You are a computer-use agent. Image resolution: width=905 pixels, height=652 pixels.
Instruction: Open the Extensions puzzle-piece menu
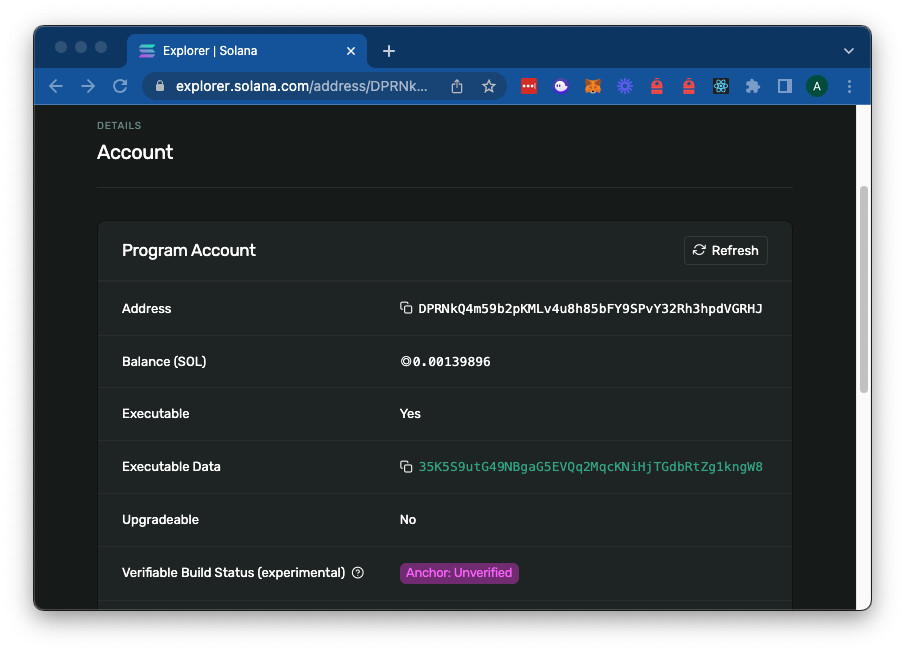(x=753, y=87)
